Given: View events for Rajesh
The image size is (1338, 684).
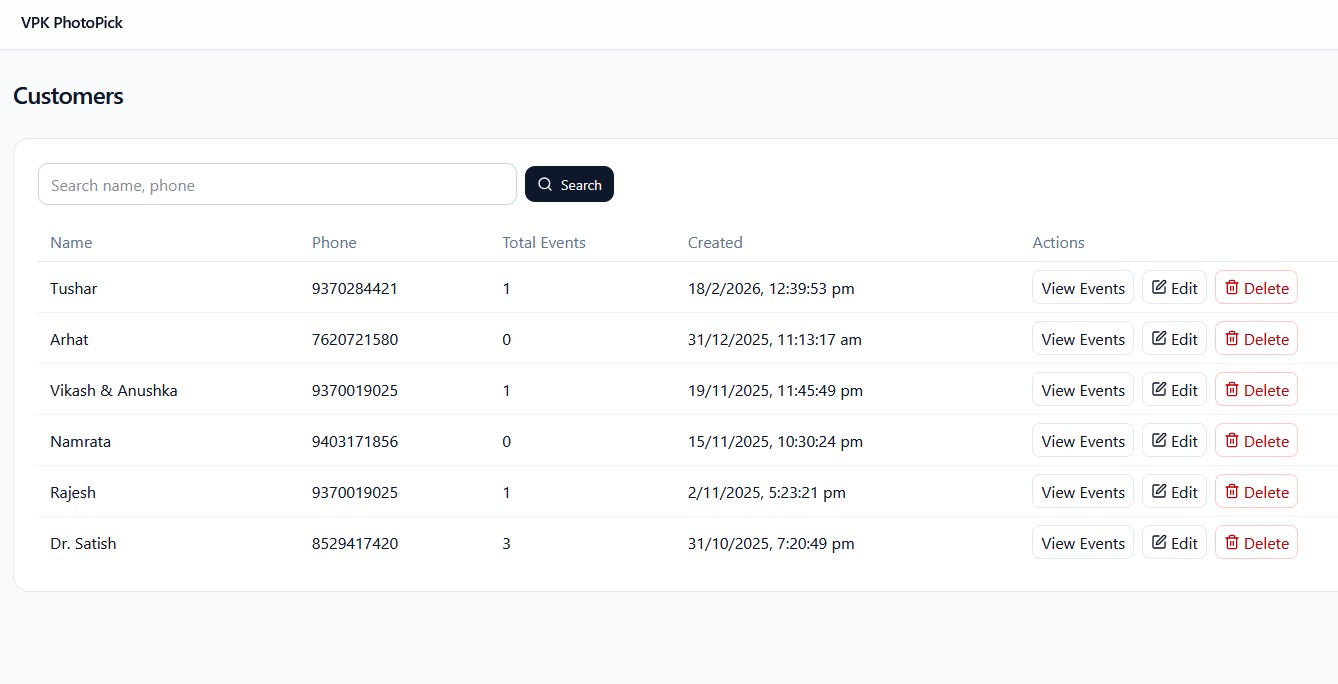Looking at the screenshot, I should (x=1082, y=492).
